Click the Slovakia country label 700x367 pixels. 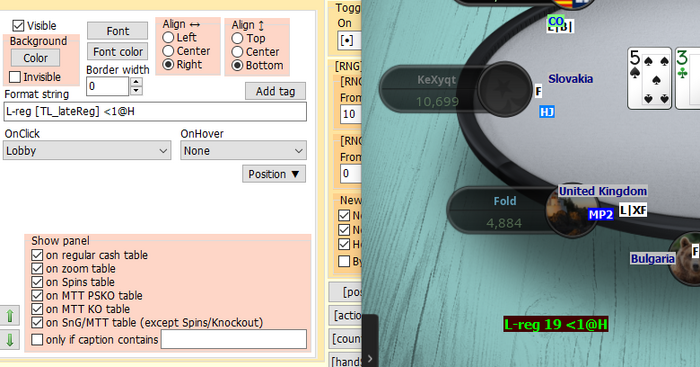coord(571,79)
